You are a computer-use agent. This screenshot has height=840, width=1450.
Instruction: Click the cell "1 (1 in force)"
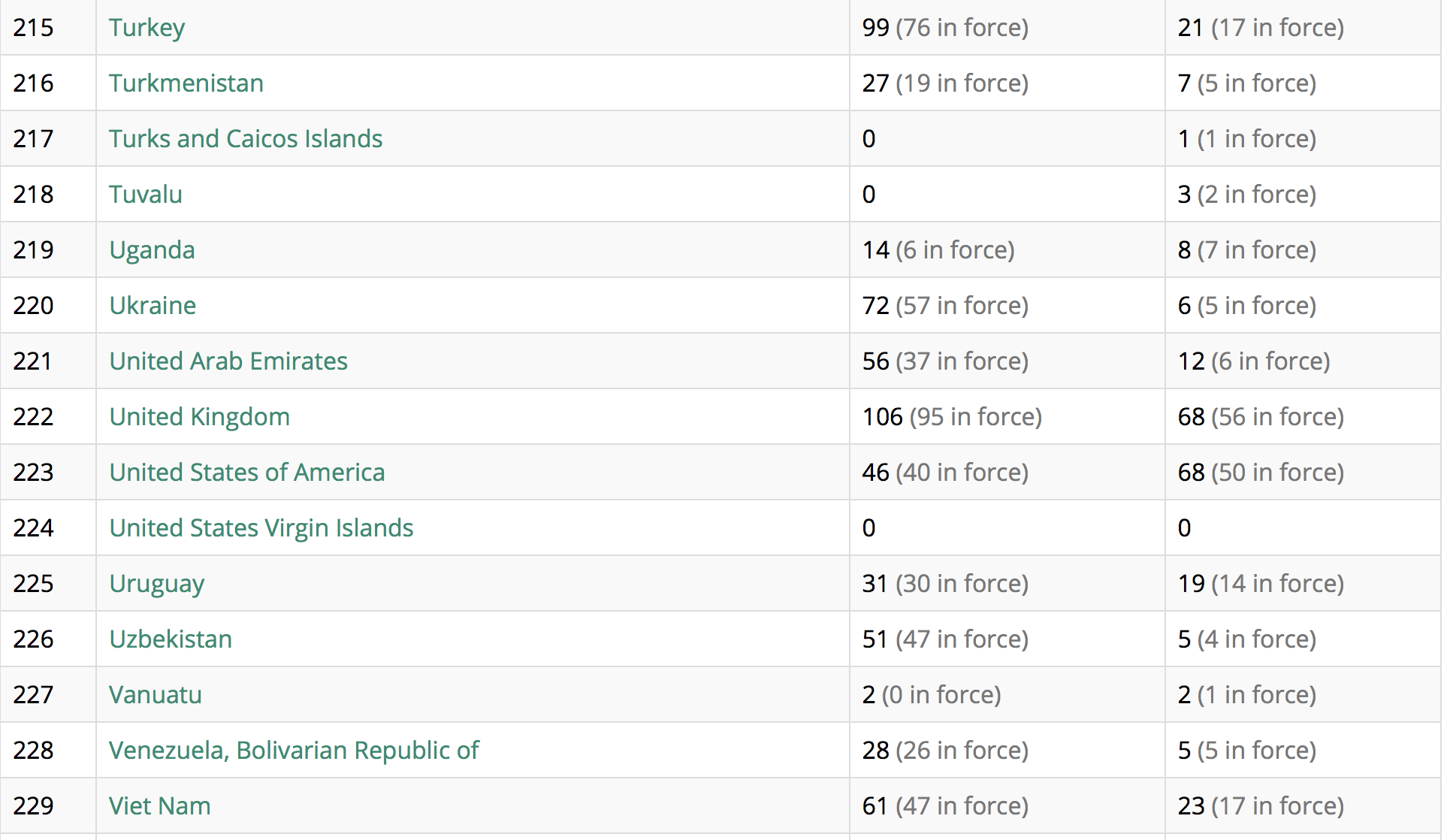click(x=1303, y=139)
